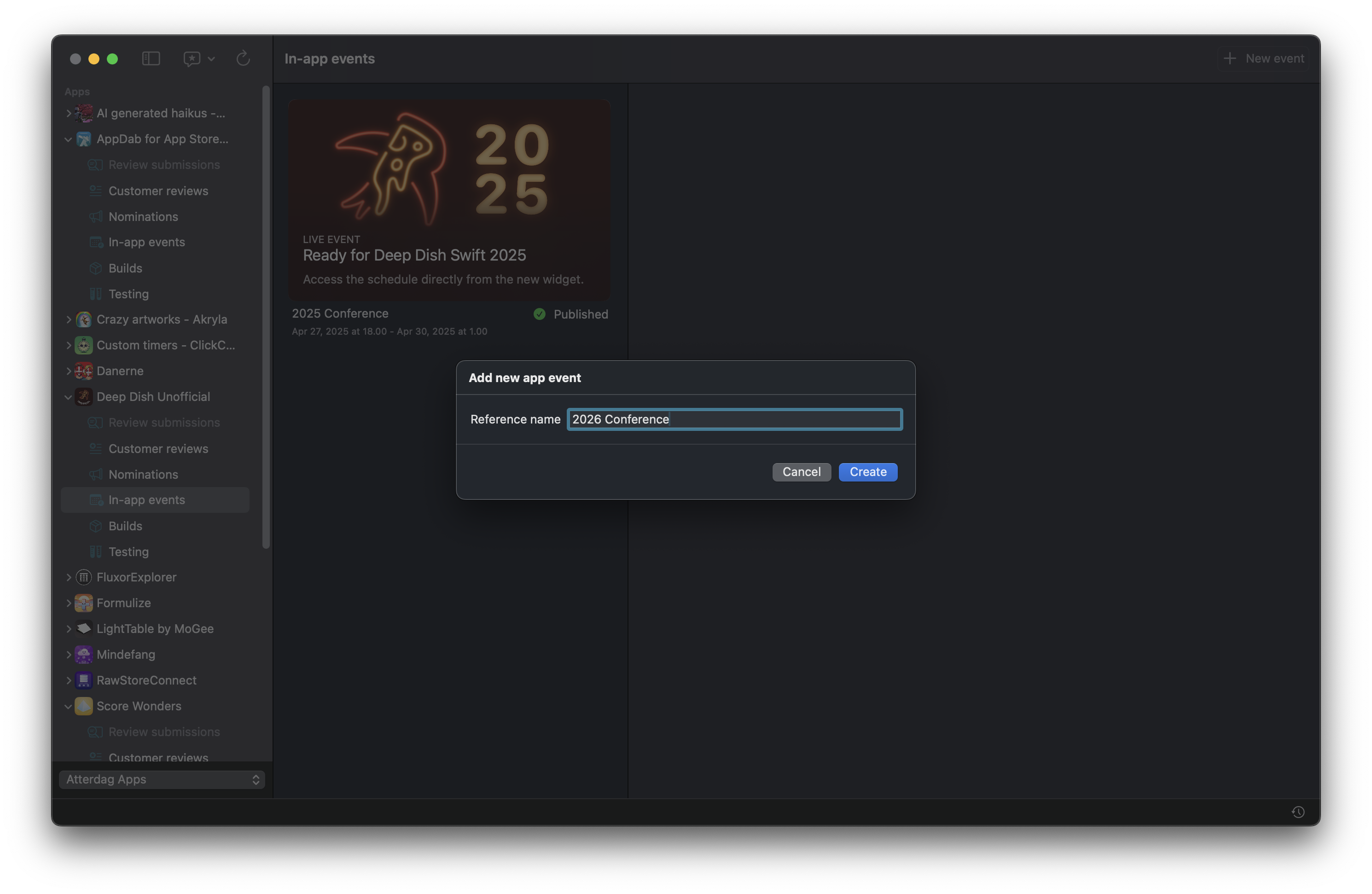The width and height of the screenshot is (1372, 894).
Task: Click the Formulize app icon
Action: (84, 603)
